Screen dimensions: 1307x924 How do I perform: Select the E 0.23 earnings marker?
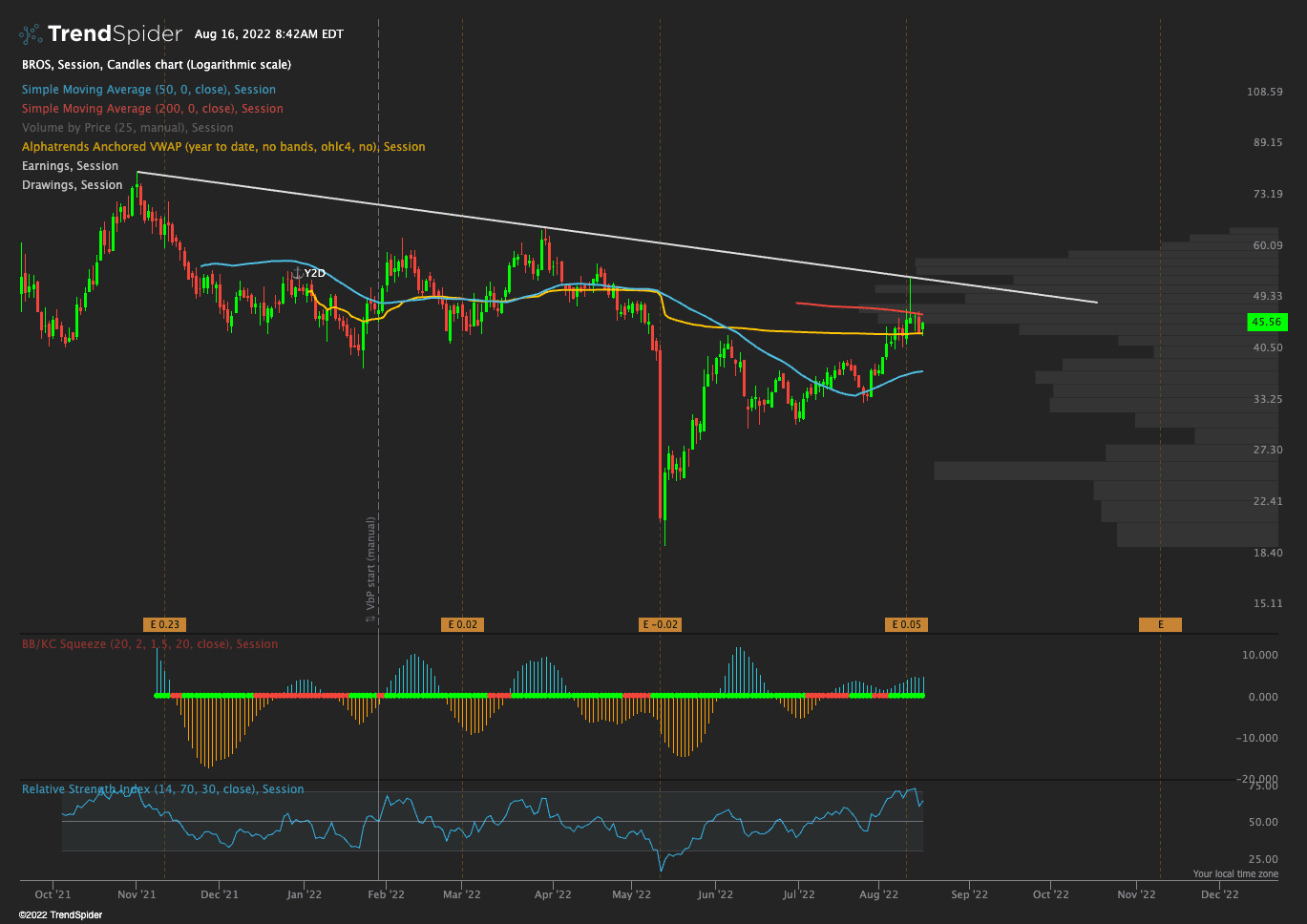[164, 624]
